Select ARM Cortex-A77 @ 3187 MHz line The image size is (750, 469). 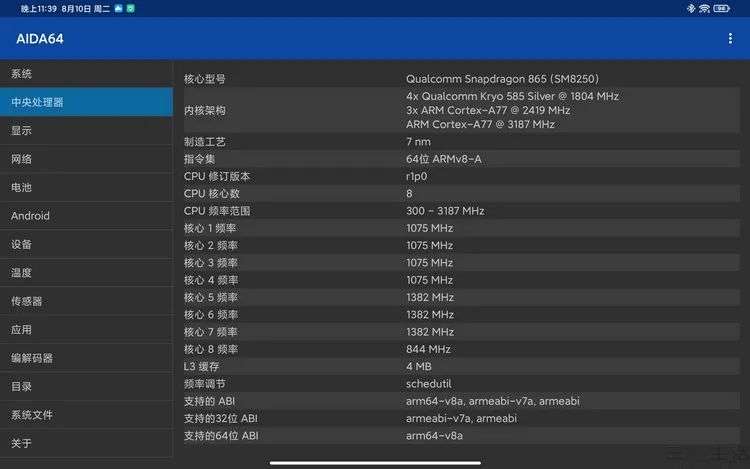pyautogui.click(x=480, y=124)
